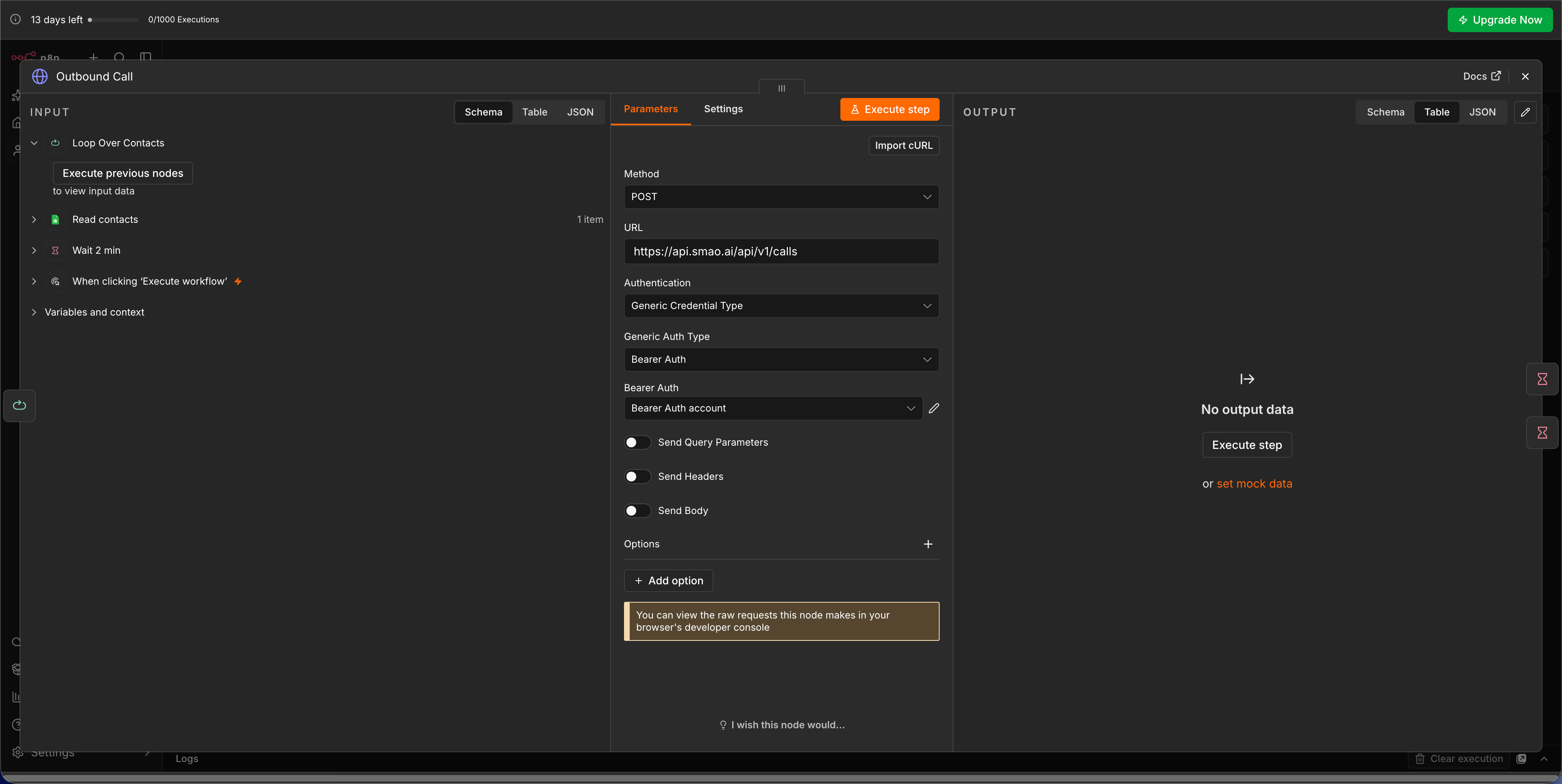This screenshot has height=784, width=1562.
Task: Click the Outbound Call globe icon
Action: pyautogui.click(x=40, y=76)
